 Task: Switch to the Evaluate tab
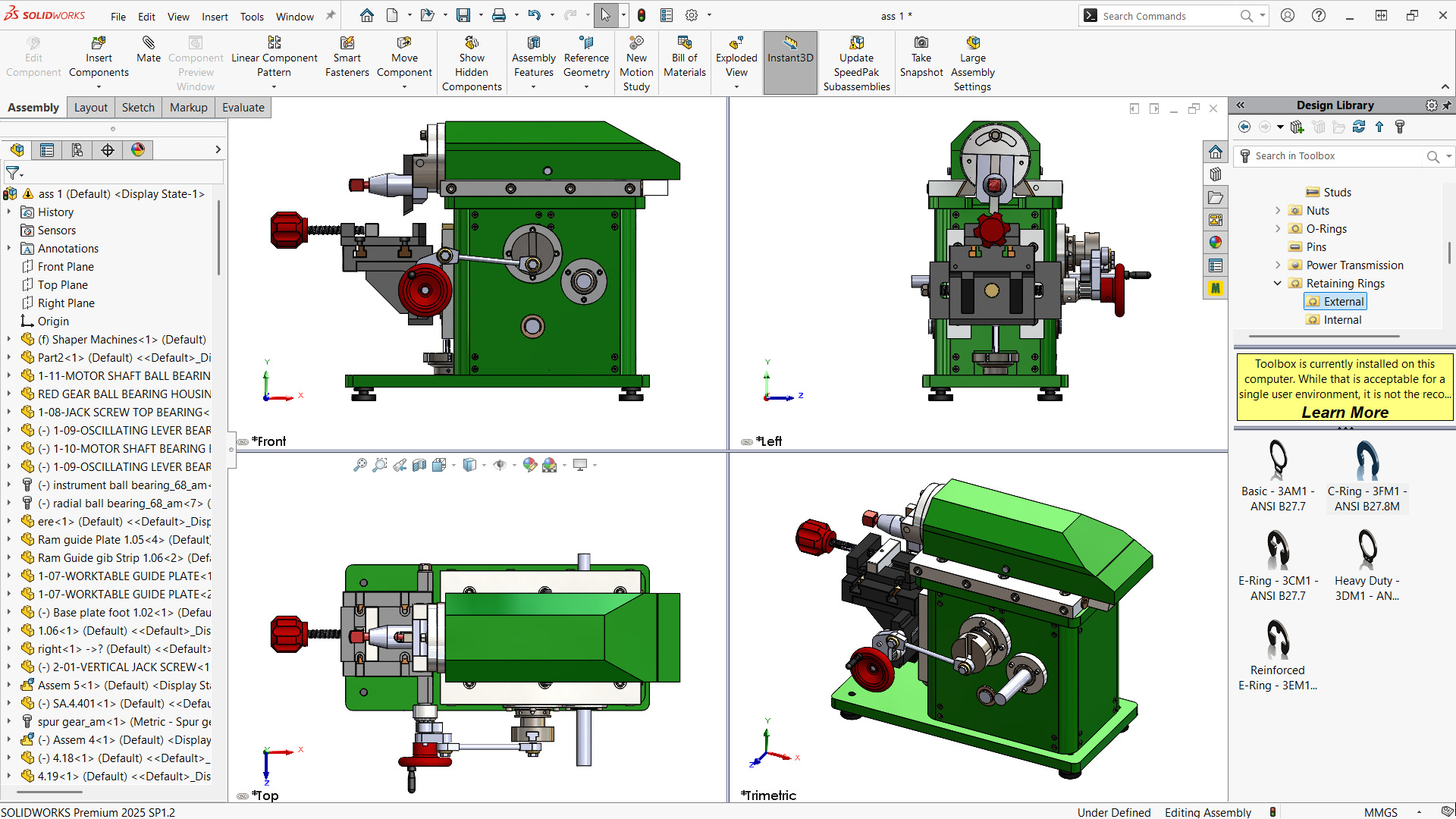(243, 108)
